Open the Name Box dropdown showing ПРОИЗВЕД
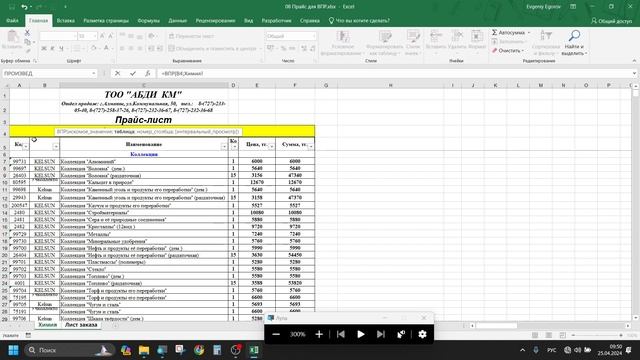Image resolution: width=640 pixels, height=360 pixels. point(93,73)
